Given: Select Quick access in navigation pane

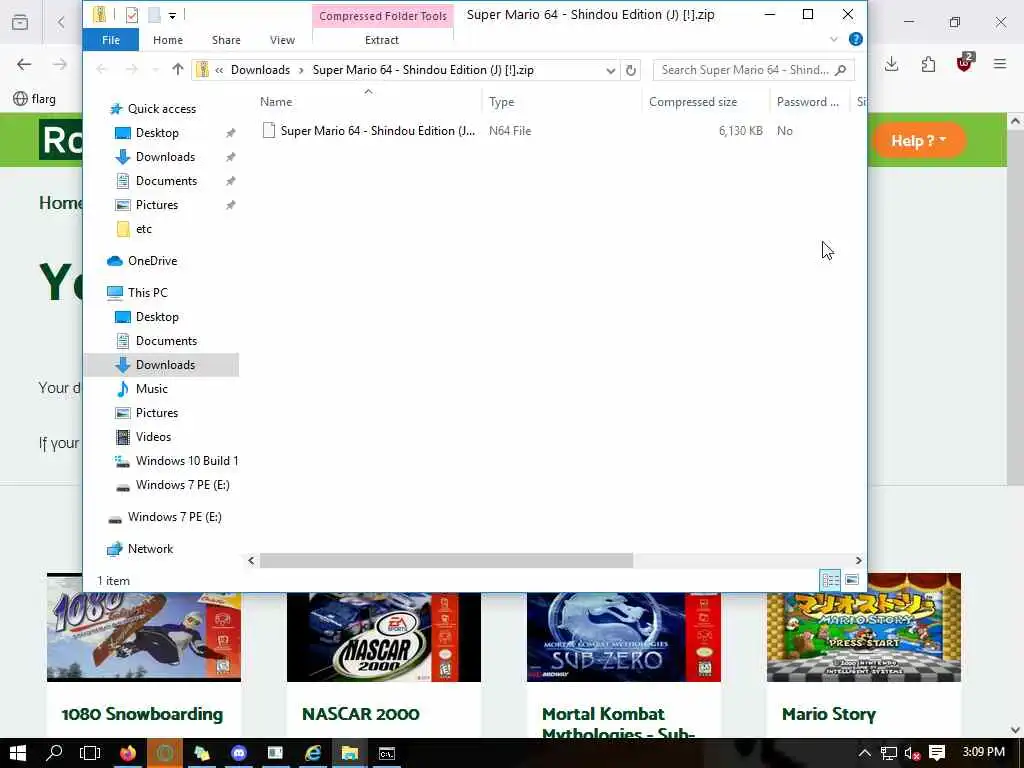Looking at the screenshot, I should [161, 109].
